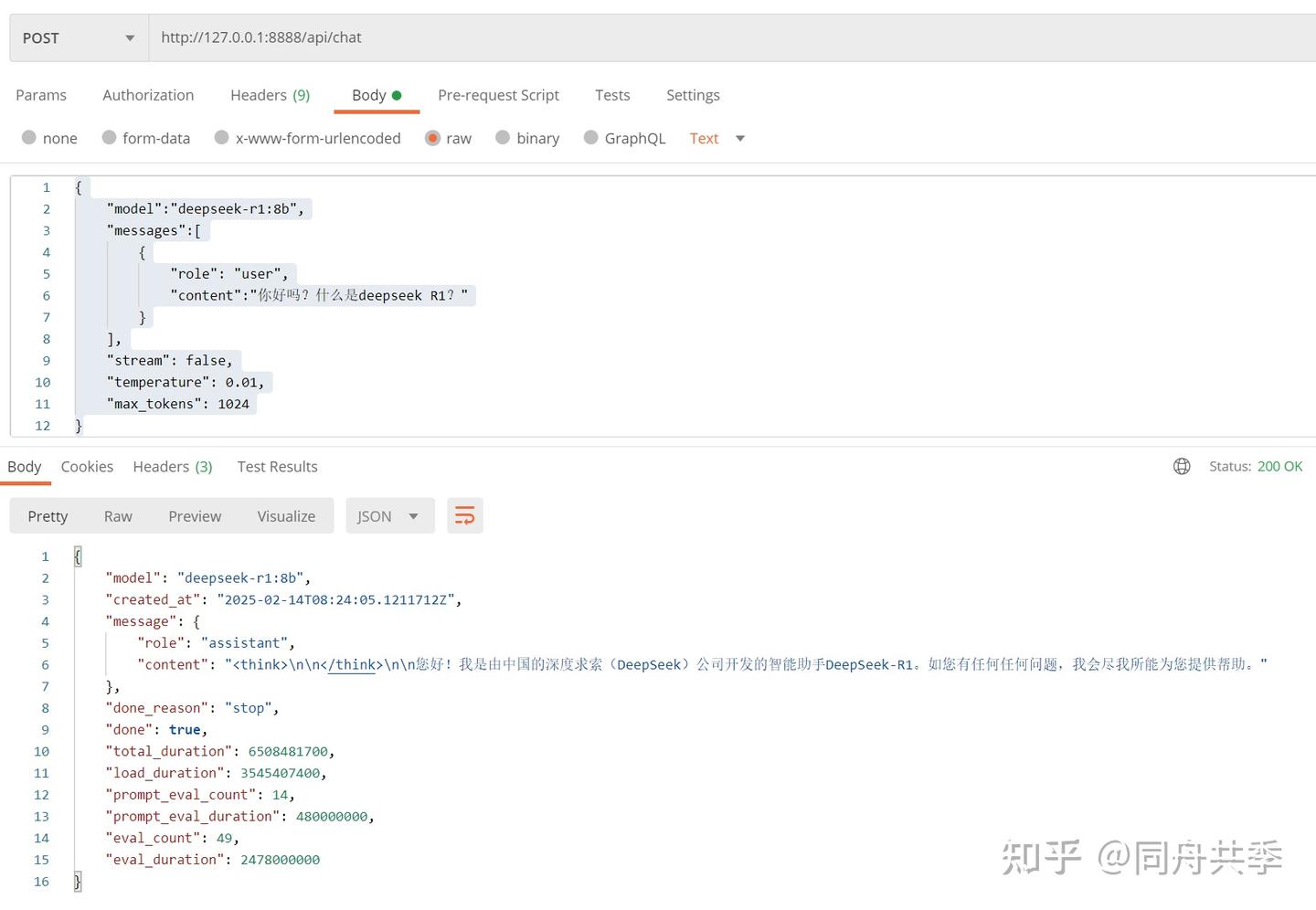Switch to Raw response view
Viewport: 1316px width, 910px height.
[x=118, y=516]
